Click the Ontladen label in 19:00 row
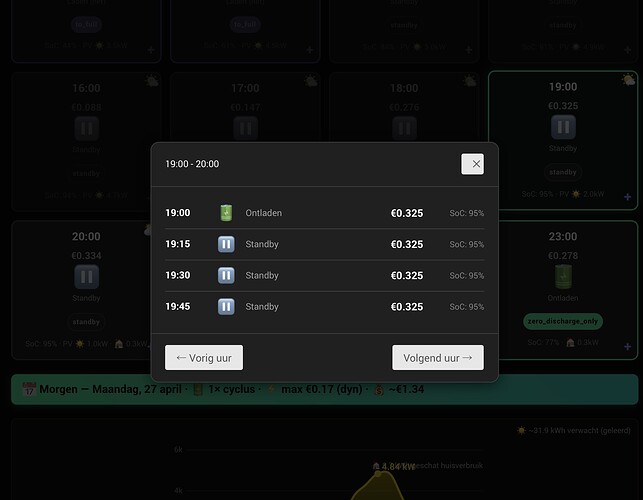 (264, 213)
